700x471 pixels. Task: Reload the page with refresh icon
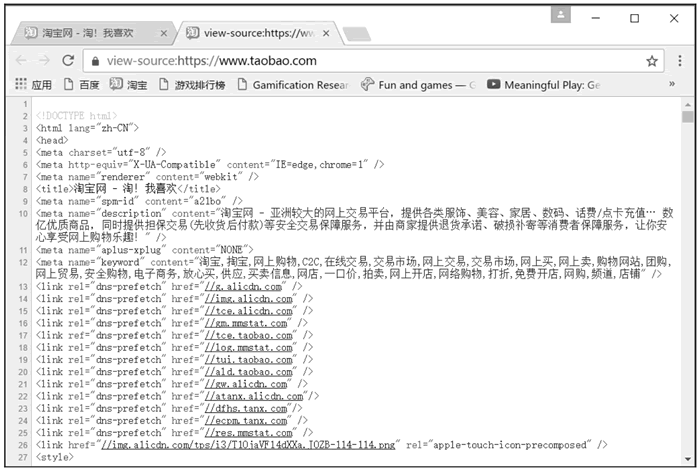[x=68, y=60]
